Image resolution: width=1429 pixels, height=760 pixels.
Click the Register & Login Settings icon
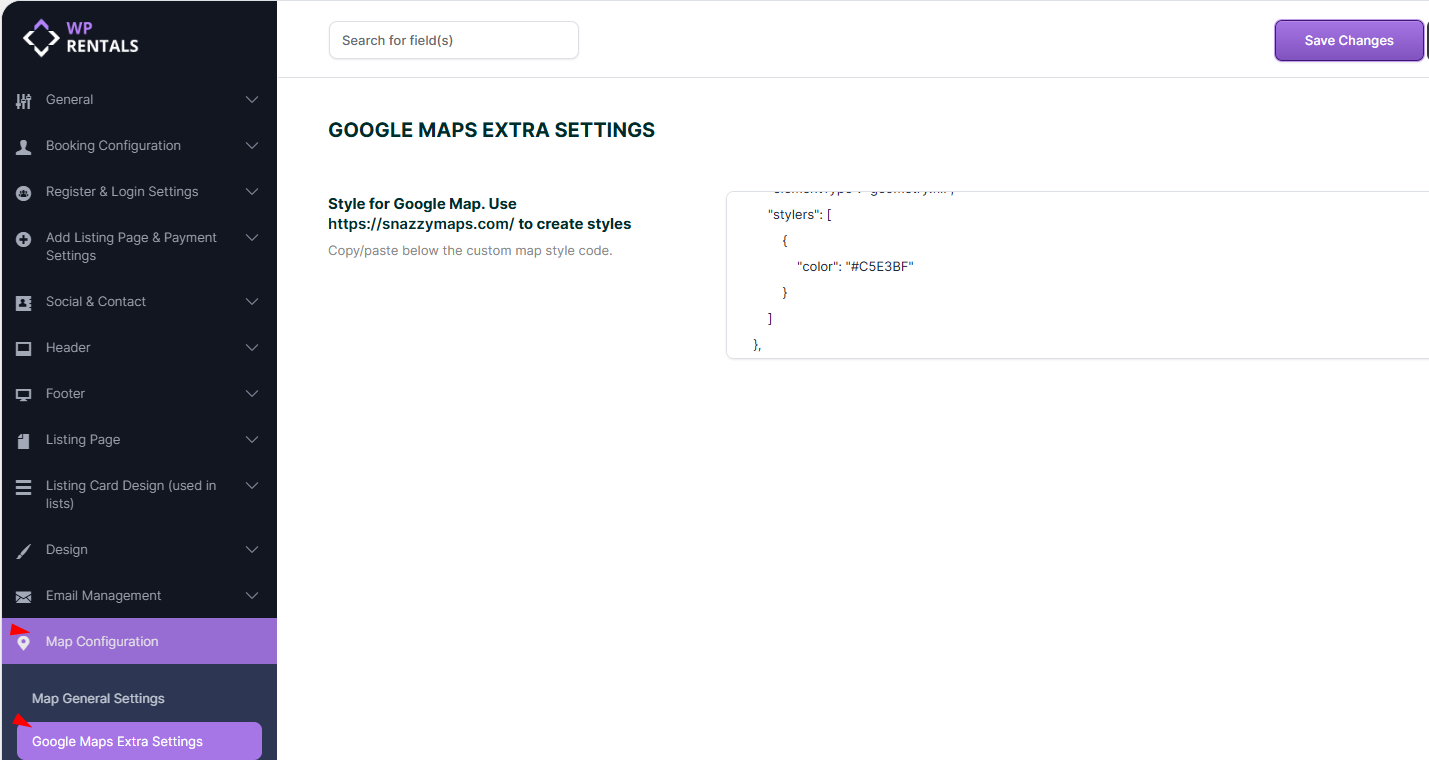(24, 192)
